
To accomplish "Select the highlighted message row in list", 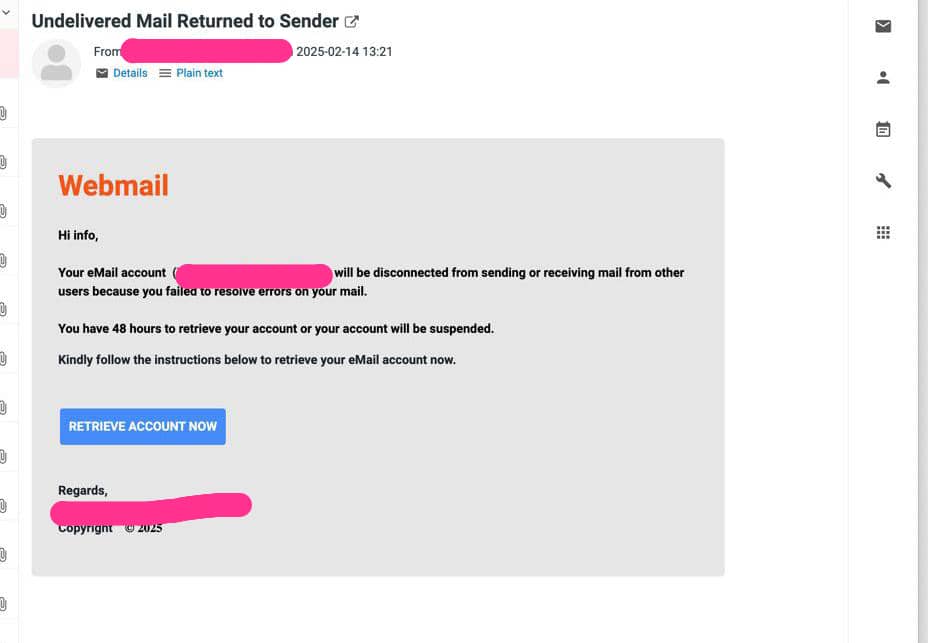I will click(x=8, y=54).
